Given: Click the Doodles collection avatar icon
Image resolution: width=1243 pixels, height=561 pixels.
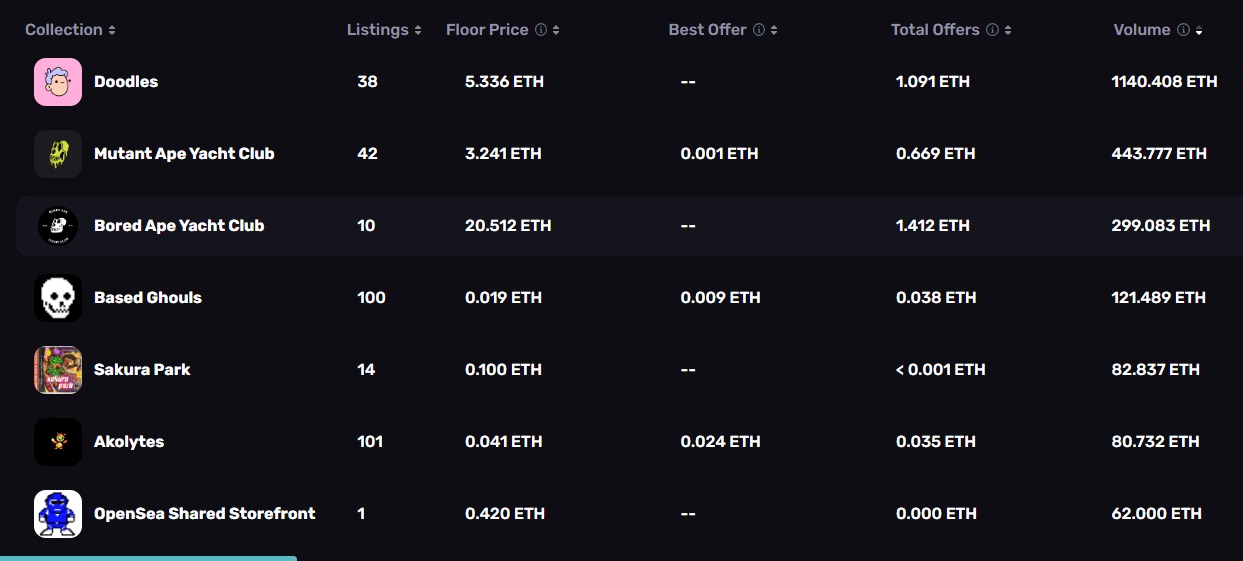Looking at the screenshot, I should click(58, 82).
